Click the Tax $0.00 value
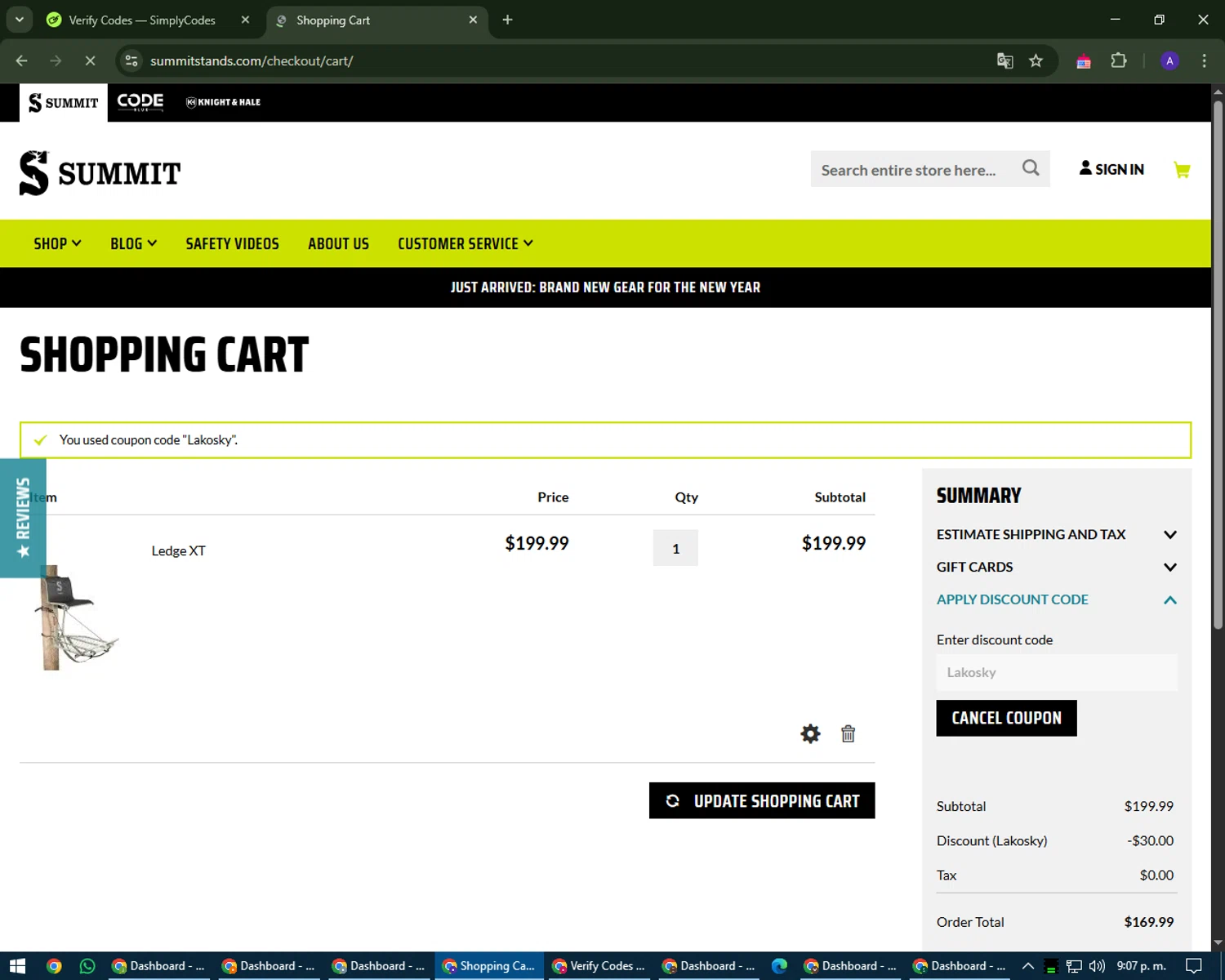This screenshot has width=1225, height=980. 1156,875
